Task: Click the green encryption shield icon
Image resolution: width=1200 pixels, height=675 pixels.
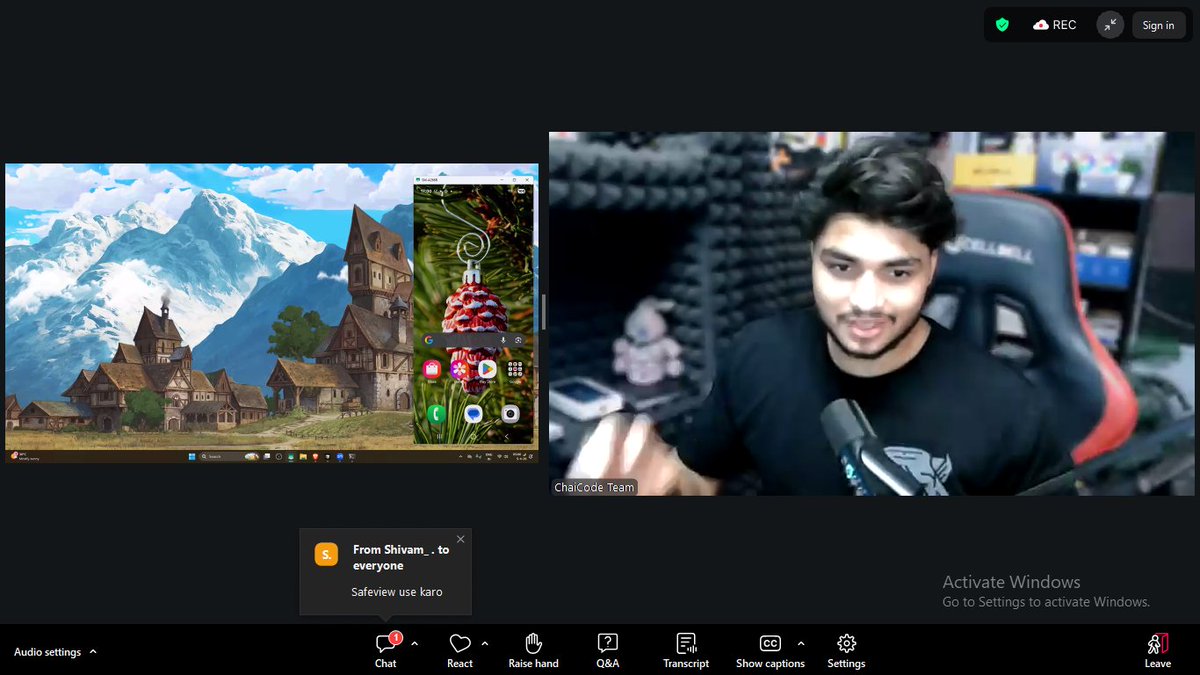Action: 1002,25
